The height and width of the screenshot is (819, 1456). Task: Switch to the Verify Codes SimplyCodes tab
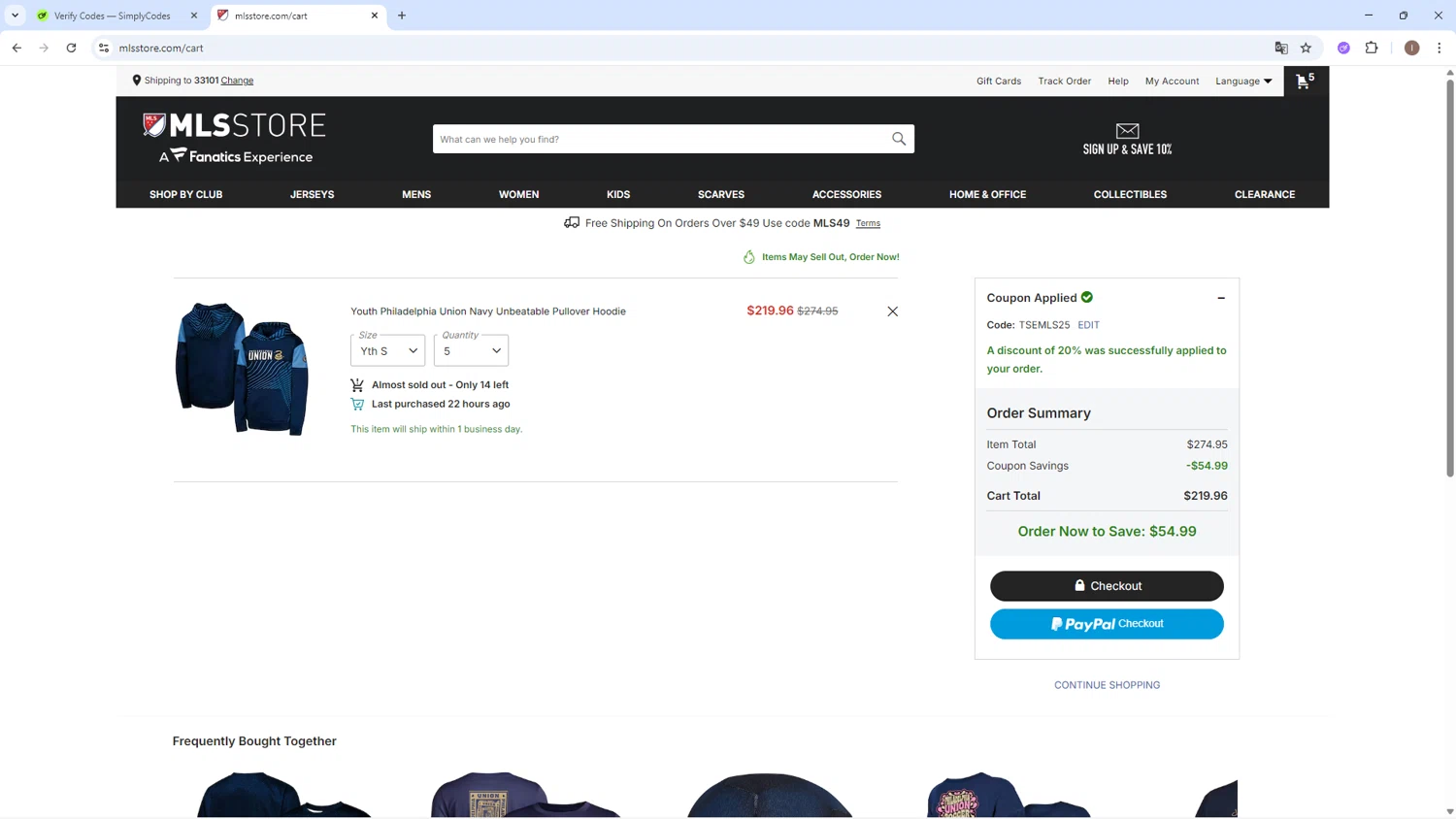[x=112, y=16]
